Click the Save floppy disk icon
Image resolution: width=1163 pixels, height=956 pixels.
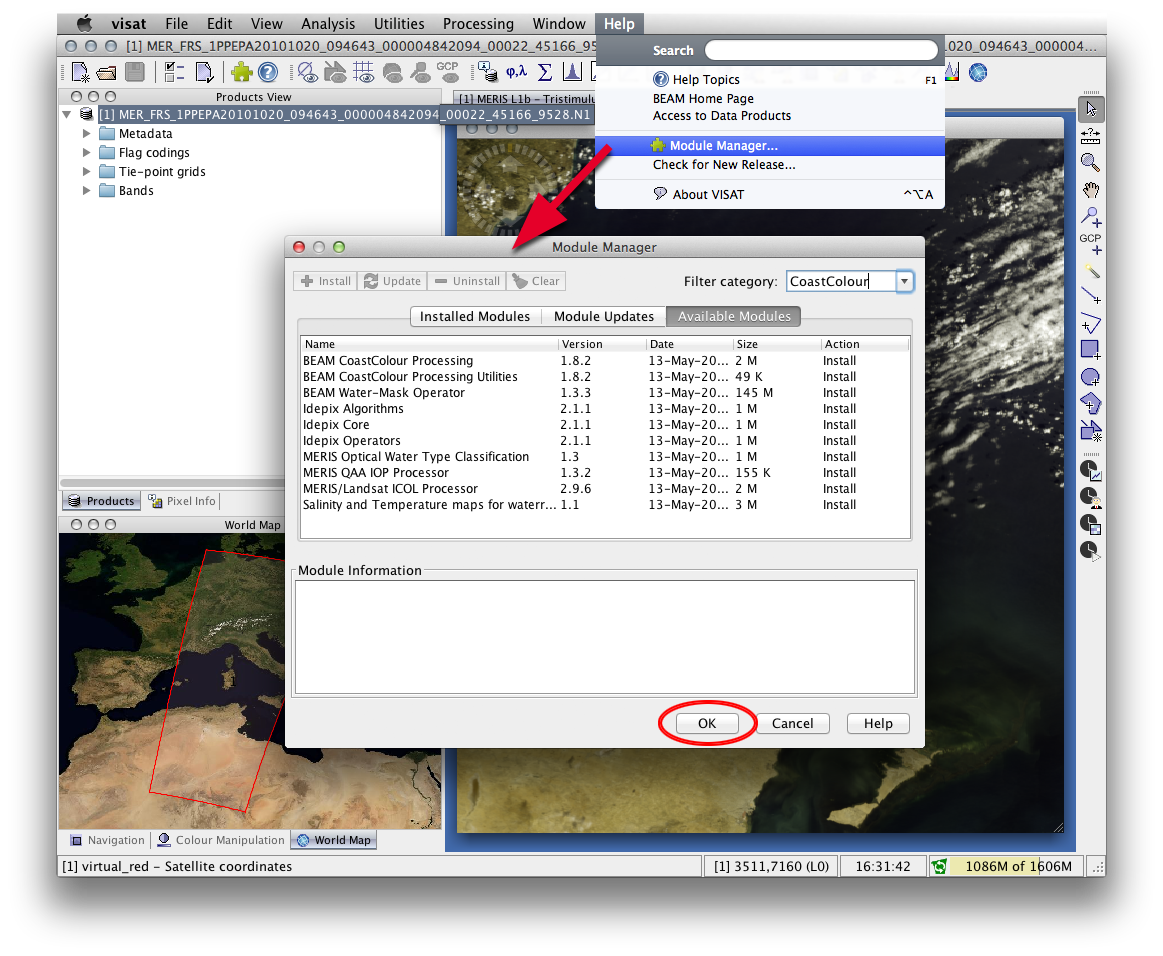(135, 72)
